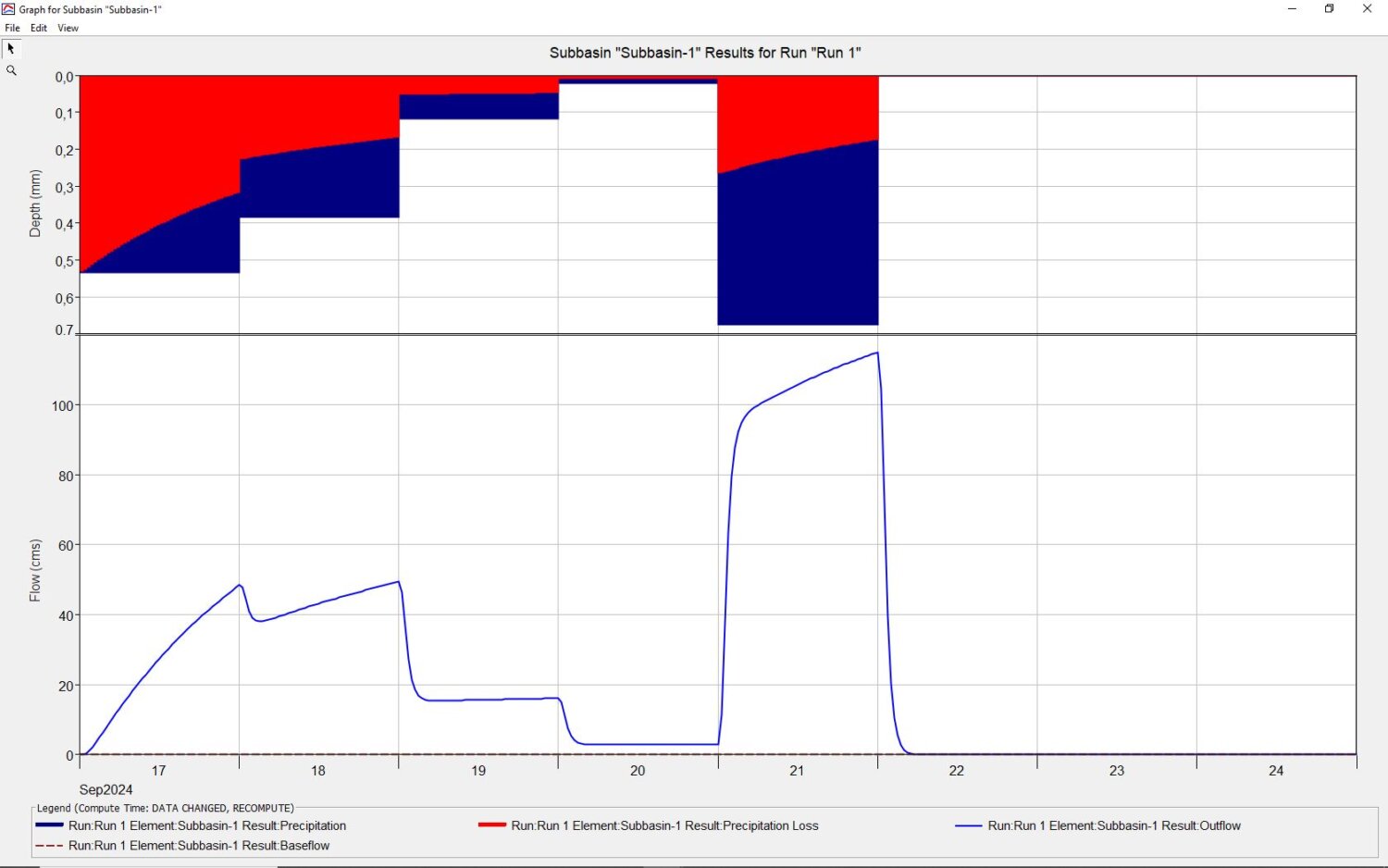The width and height of the screenshot is (1388, 868).
Task: Click the dashed Baseflow legend line
Action: pyautogui.click(x=49, y=846)
